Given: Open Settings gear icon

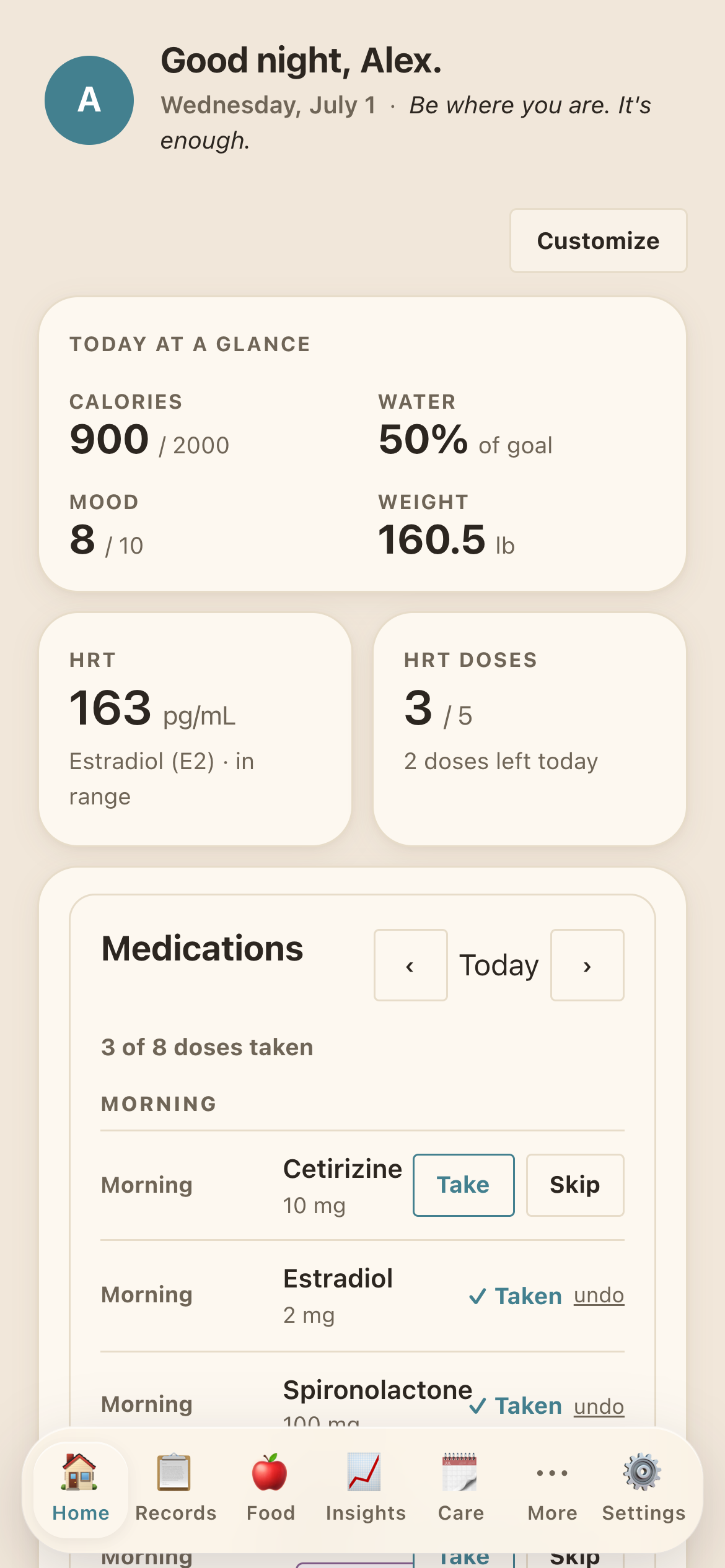Looking at the screenshot, I should (643, 1471).
